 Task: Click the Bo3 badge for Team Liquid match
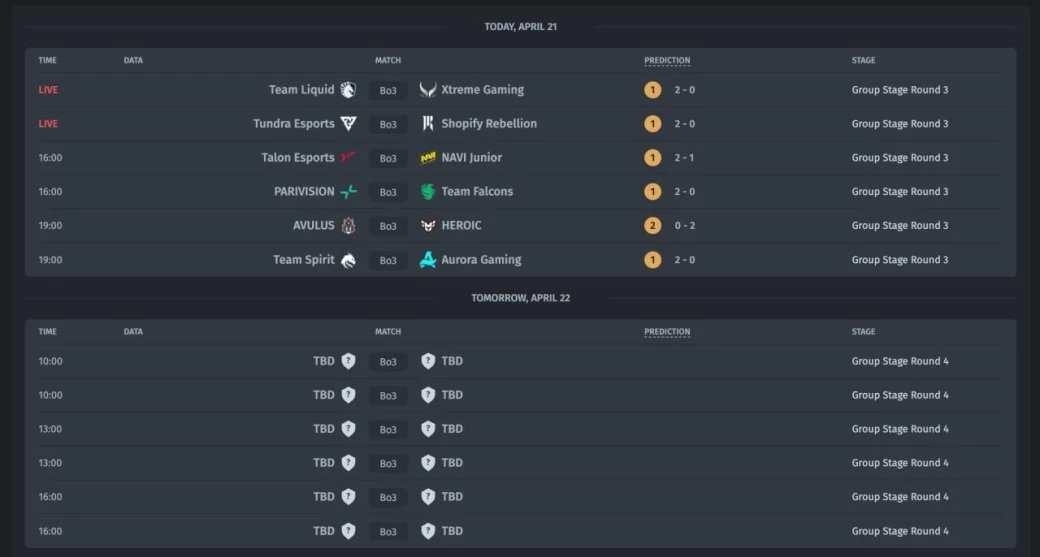pos(388,91)
